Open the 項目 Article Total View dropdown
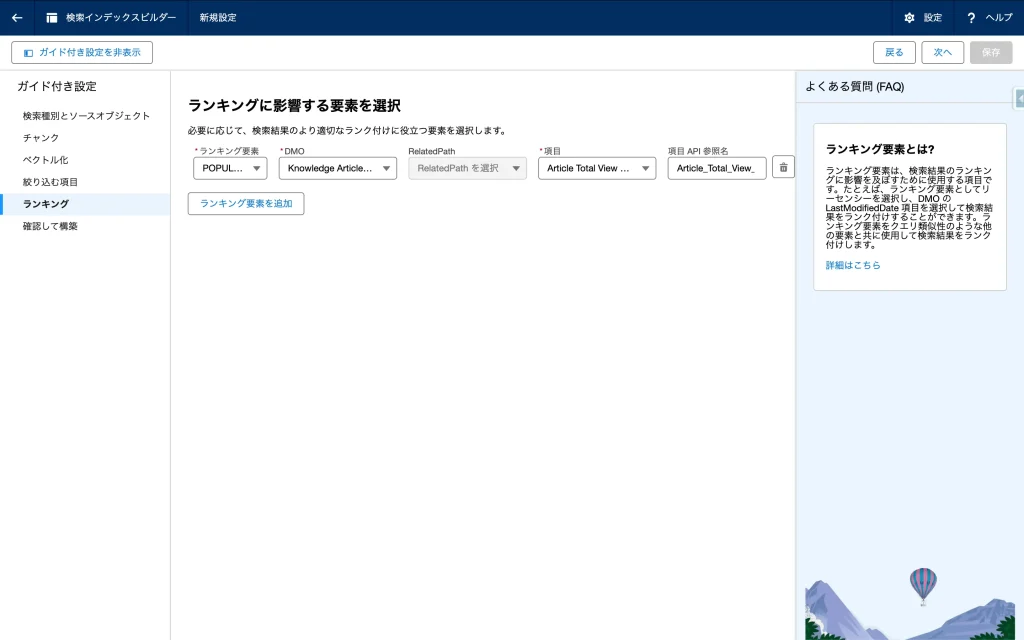This screenshot has width=1024, height=640. coord(596,168)
